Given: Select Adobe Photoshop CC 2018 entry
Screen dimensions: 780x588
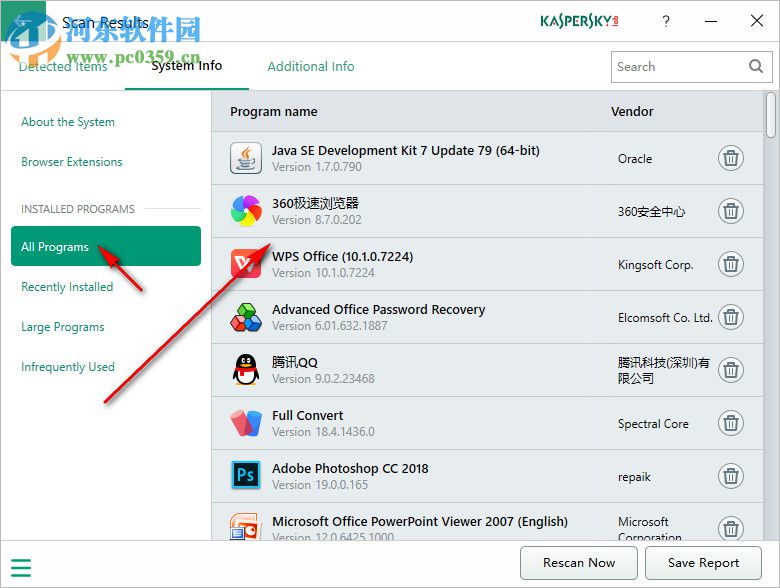Looking at the screenshot, I should click(488, 476).
